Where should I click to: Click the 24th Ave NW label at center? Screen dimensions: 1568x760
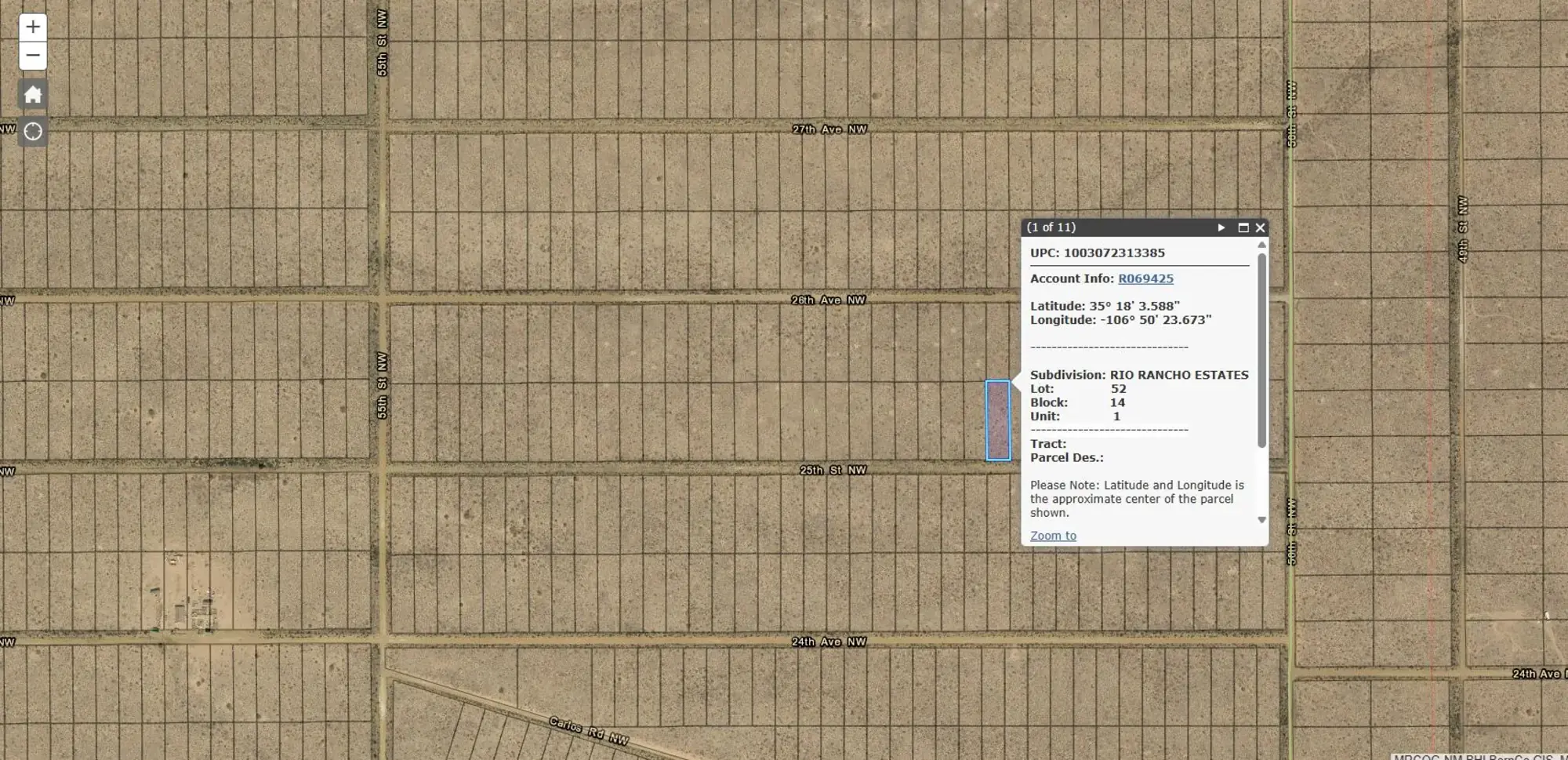coord(828,642)
